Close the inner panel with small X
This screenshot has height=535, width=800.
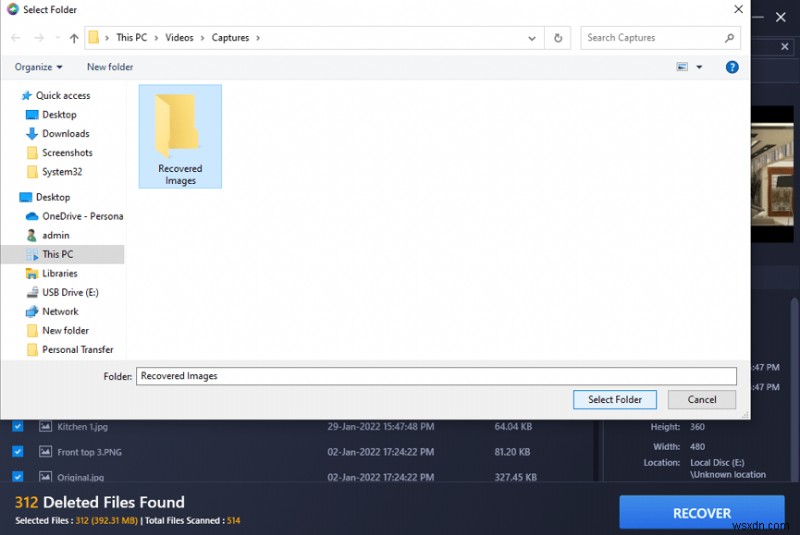click(x=785, y=47)
